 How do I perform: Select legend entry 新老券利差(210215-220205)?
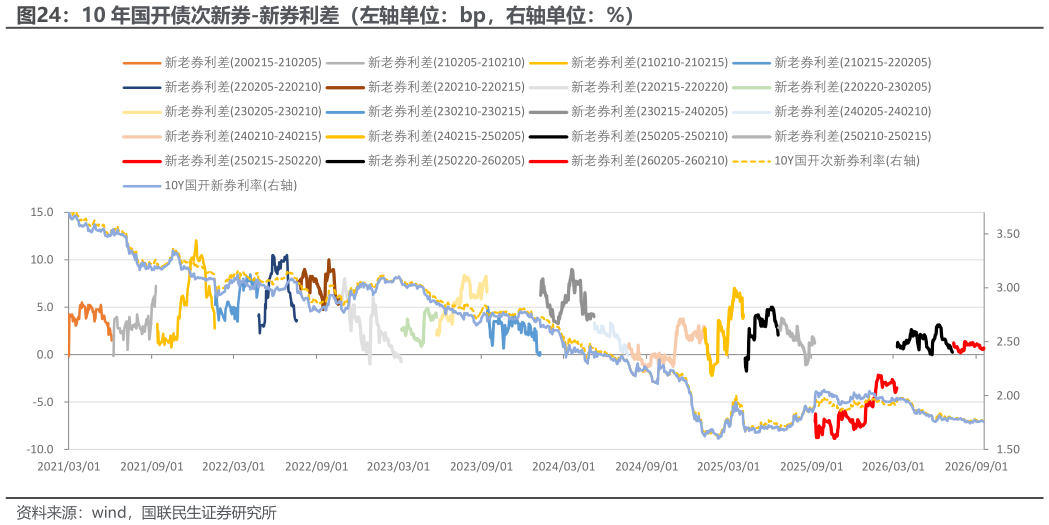[832, 62]
